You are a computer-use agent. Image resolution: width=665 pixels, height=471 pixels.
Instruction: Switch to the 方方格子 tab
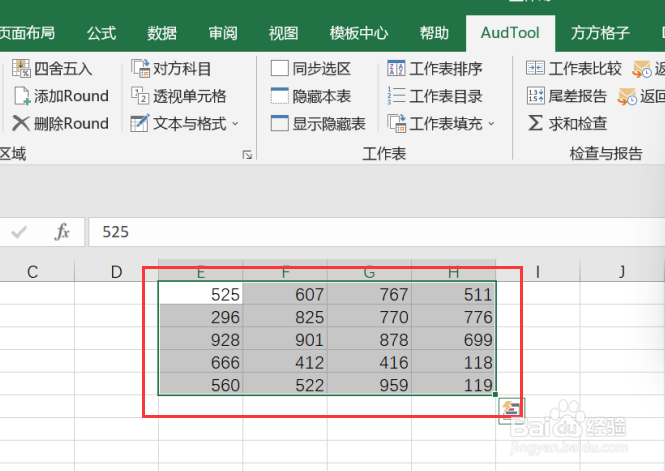pos(600,33)
